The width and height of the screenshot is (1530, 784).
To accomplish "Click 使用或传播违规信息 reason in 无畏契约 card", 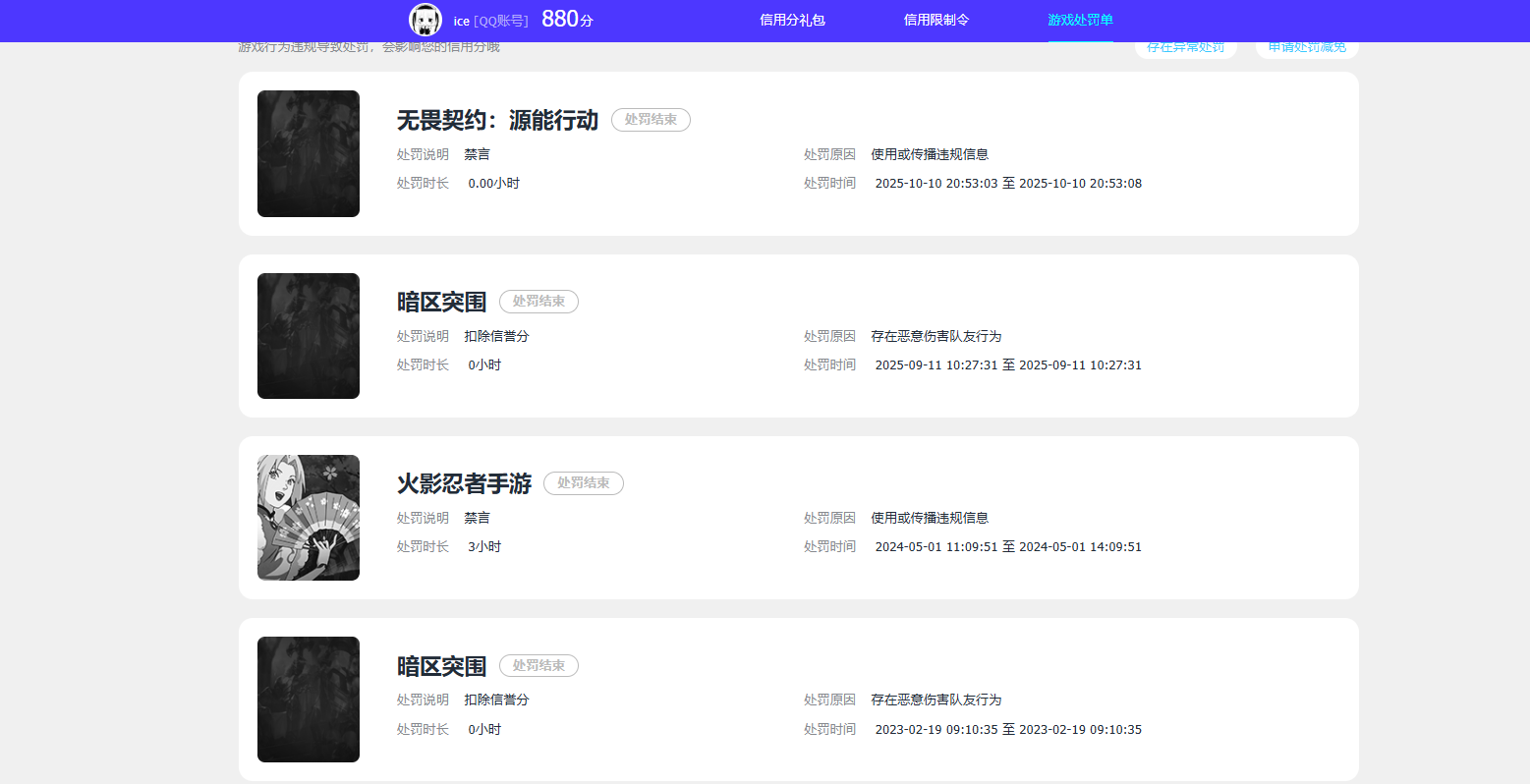I will [x=930, y=154].
